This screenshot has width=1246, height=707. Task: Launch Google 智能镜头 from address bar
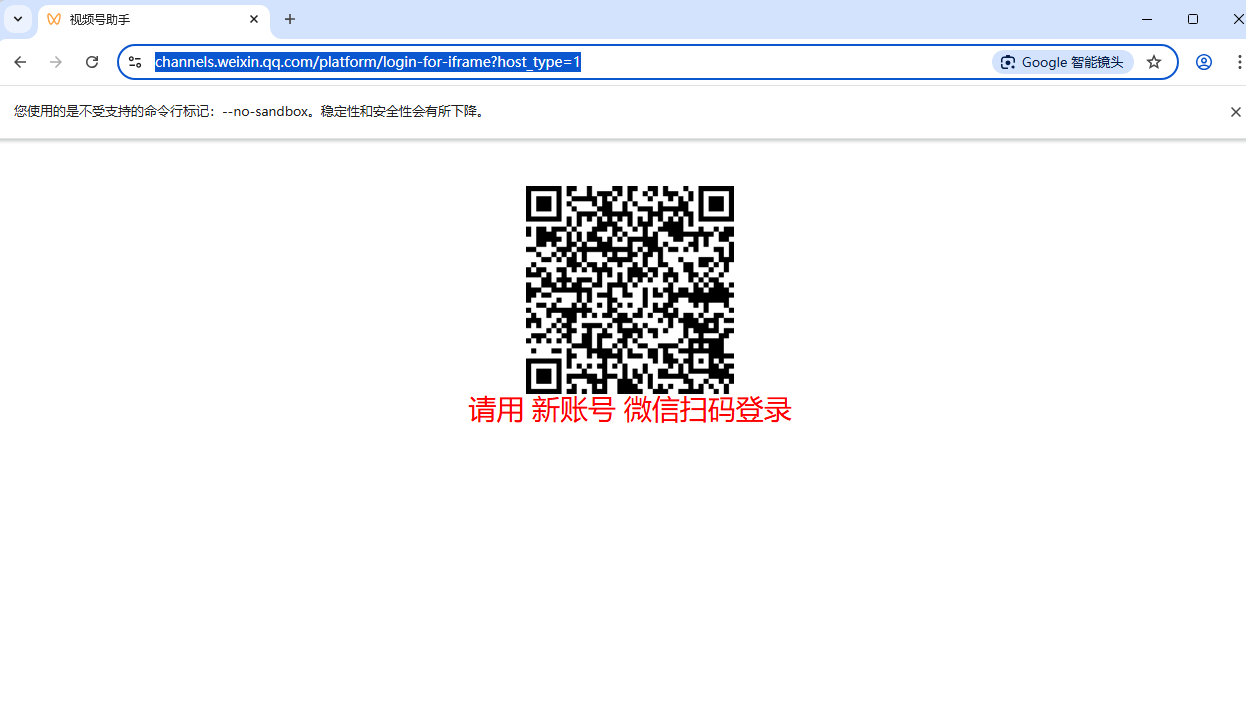point(1062,62)
